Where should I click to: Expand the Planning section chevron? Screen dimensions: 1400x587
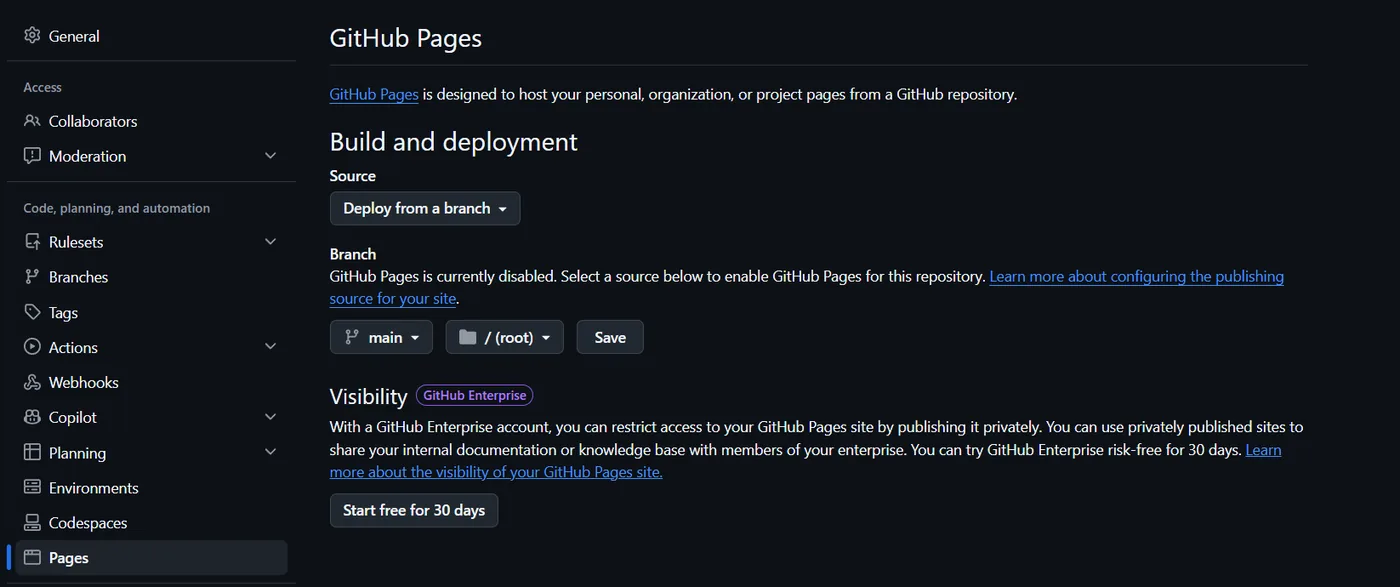(270, 452)
